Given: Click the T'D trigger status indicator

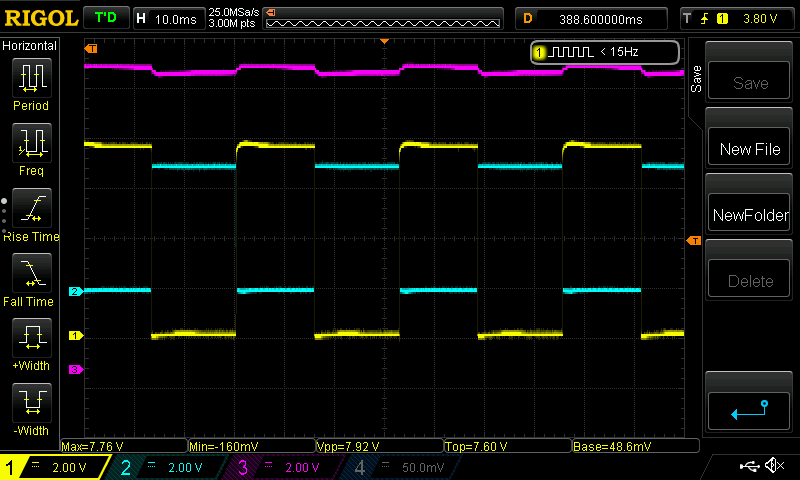Looking at the screenshot, I should tap(106, 18).
